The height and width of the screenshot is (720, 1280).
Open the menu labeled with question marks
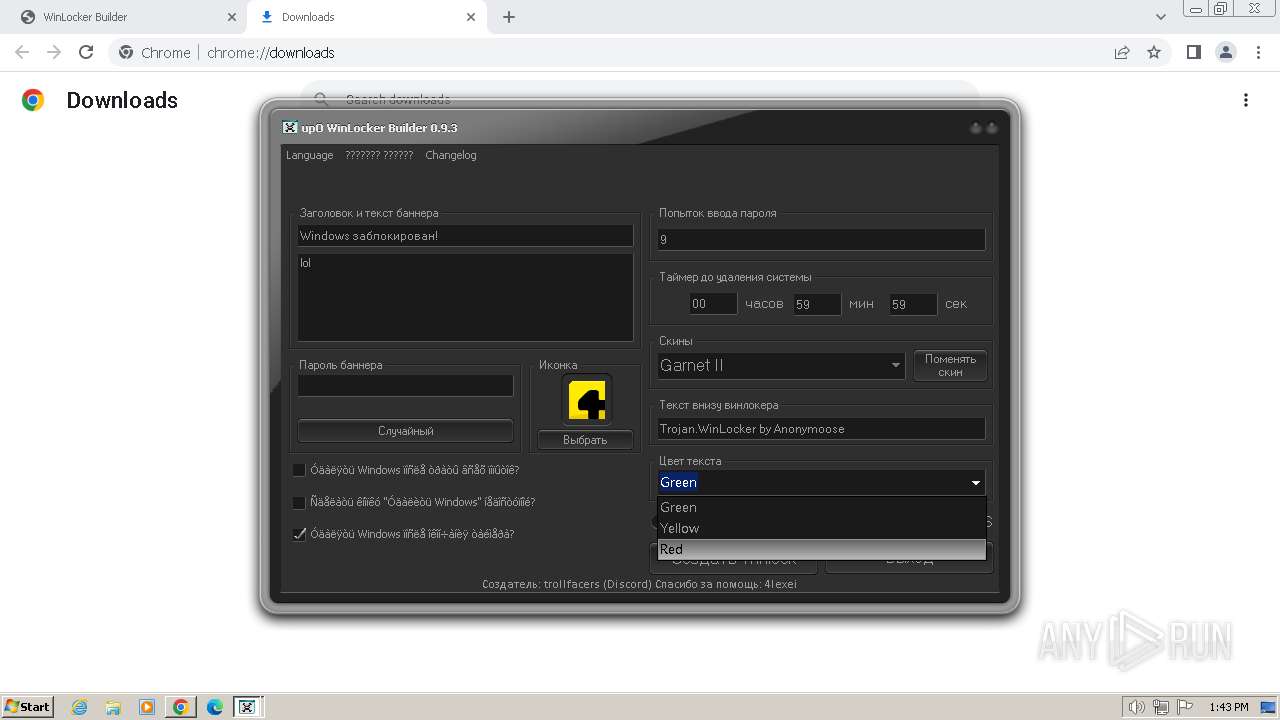[x=379, y=155]
